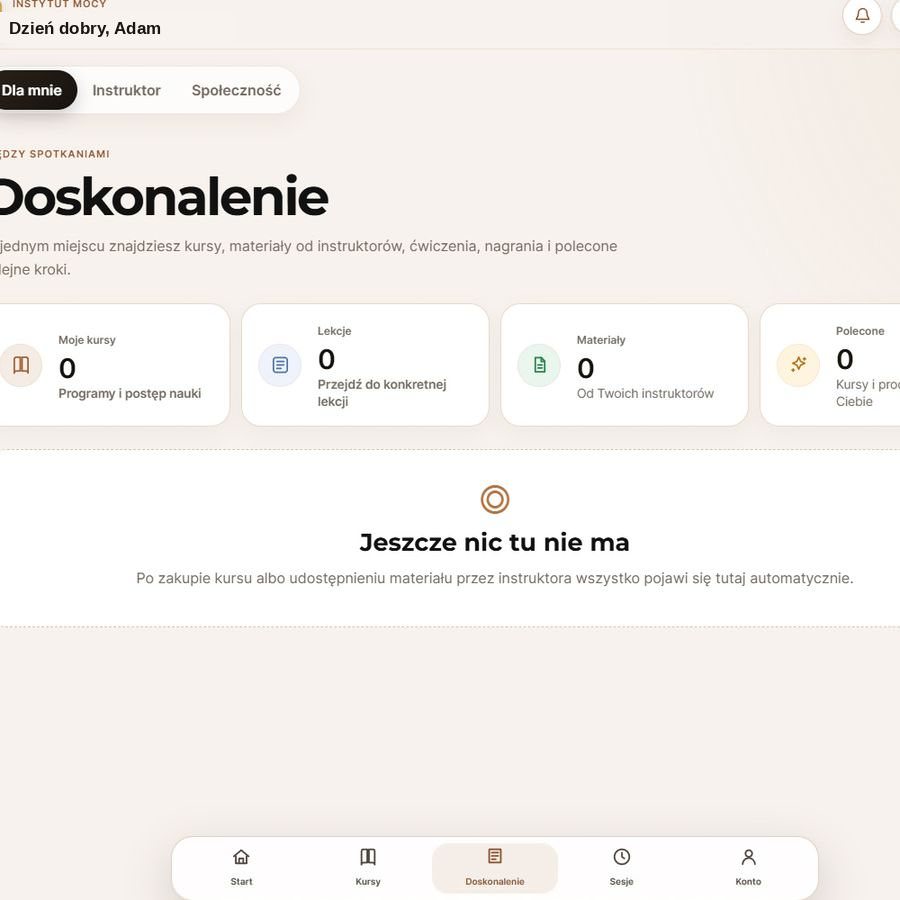Click the Doskonalenie icon in bottom navigation
900x900 pixels.
coord(495,856)
